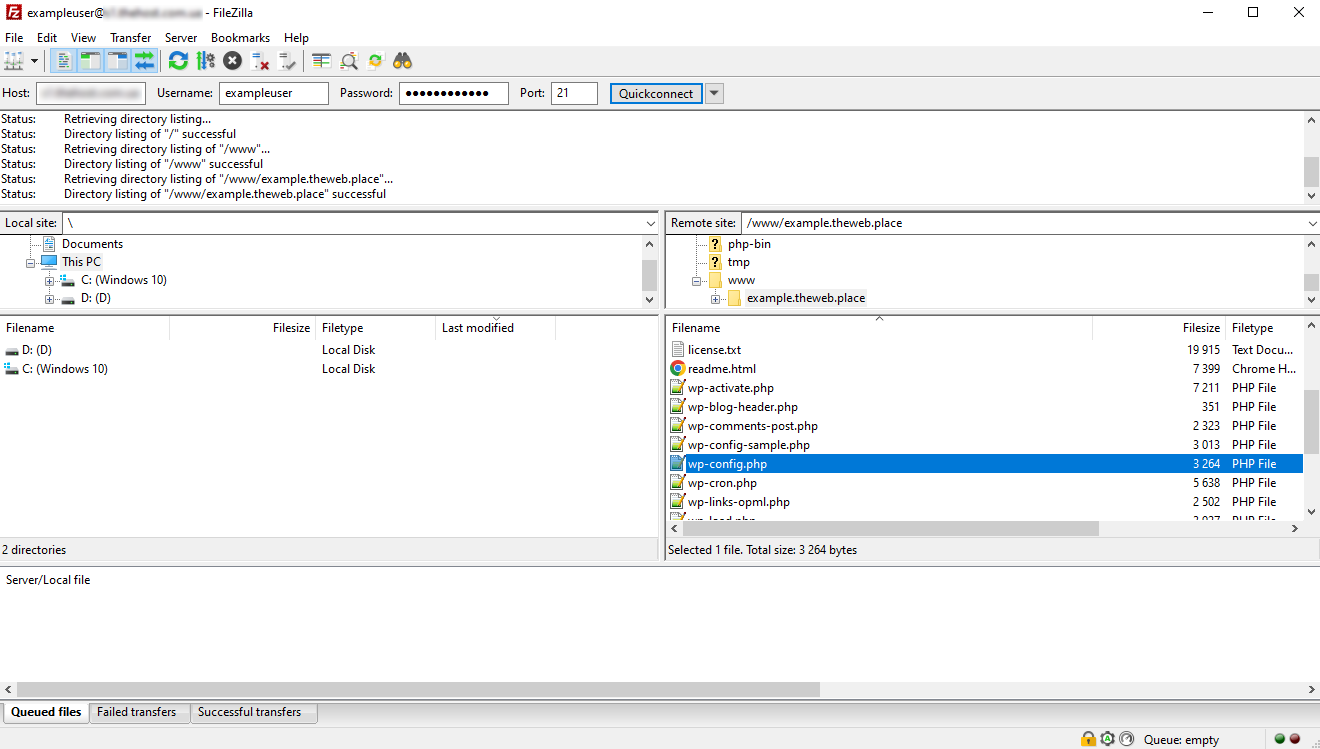This screenshot has height=749, width=1320.
Task: Reconnect to the last server
Action: [x=287, y=61]
